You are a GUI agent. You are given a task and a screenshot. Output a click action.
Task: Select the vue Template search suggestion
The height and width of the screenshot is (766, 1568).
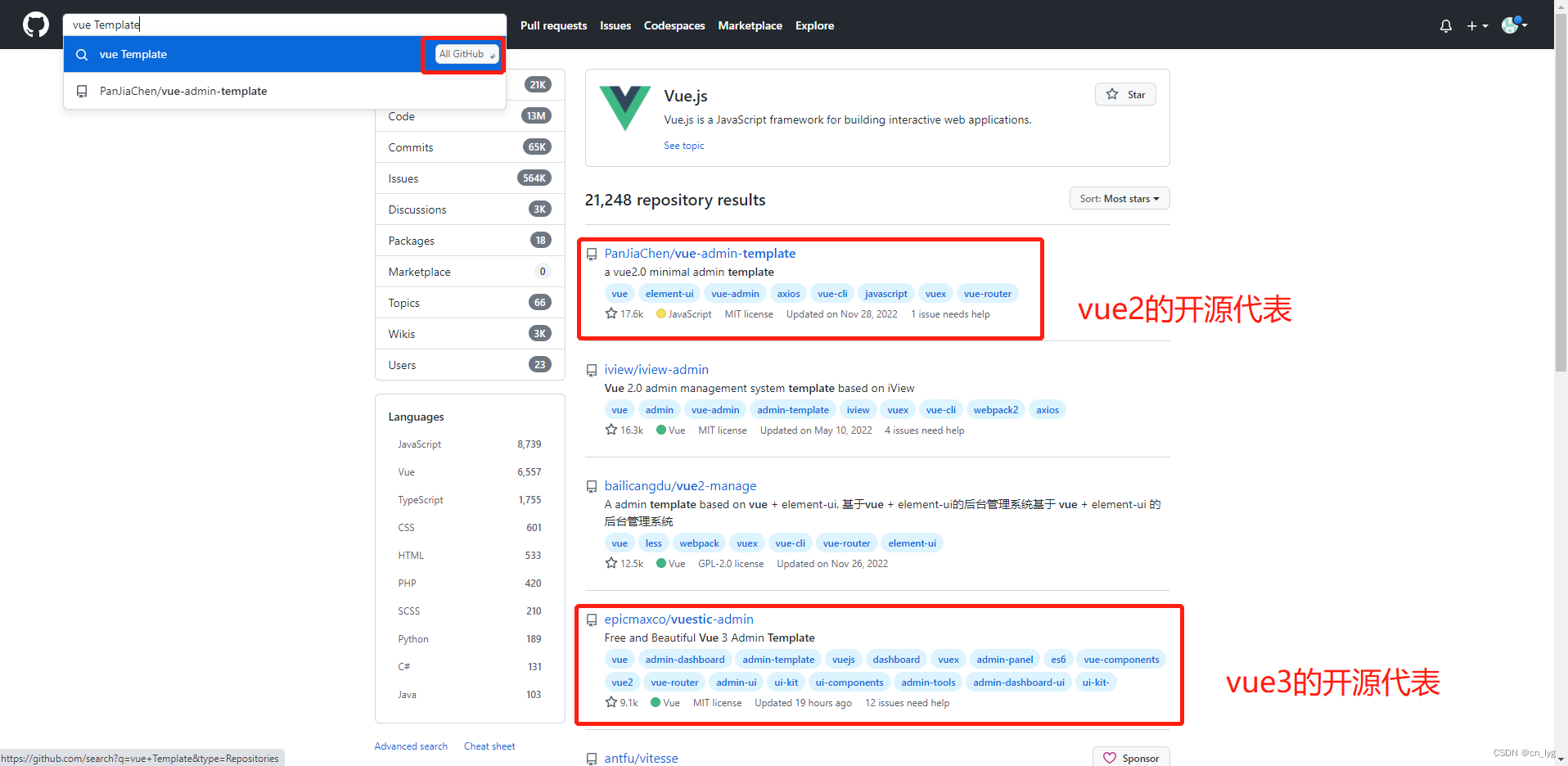pyautogui.click(x=285, y=54)
